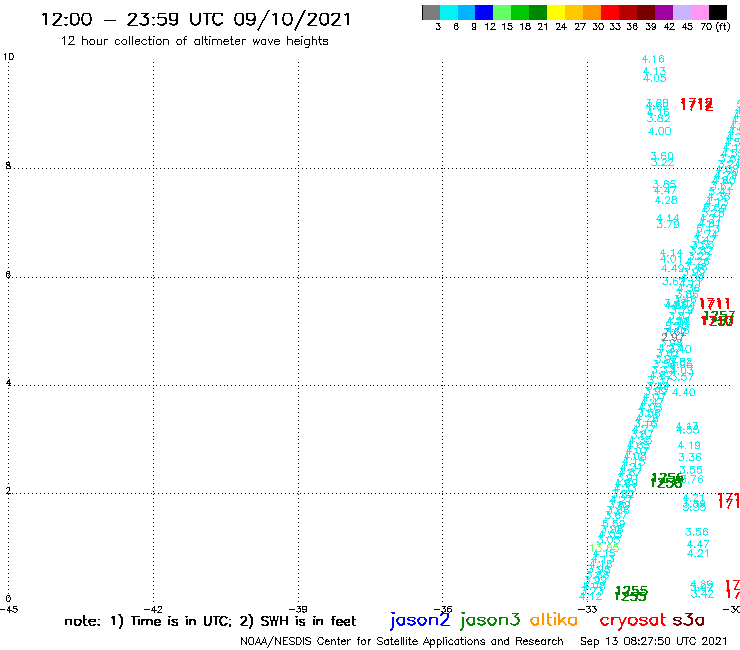Click the latitude axis label '4'

click(8, 383)
